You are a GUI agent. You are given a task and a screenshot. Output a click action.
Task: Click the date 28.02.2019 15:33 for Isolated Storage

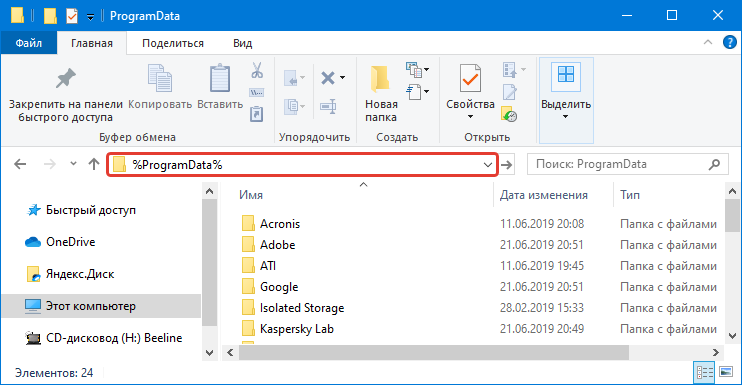(542, 308)
